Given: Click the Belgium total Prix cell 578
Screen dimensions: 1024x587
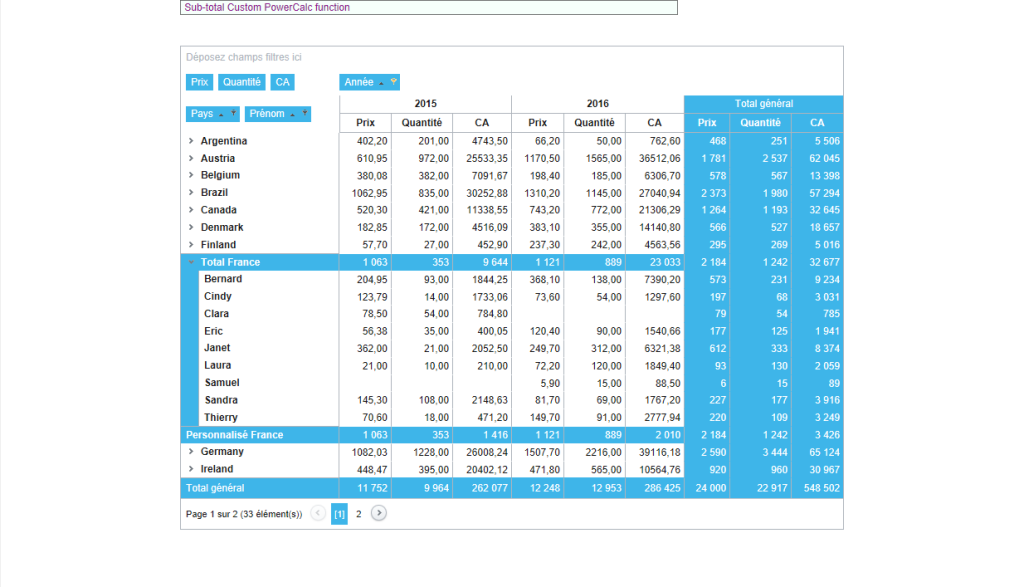Looking at the screenshot, I should tap(707, 176).
